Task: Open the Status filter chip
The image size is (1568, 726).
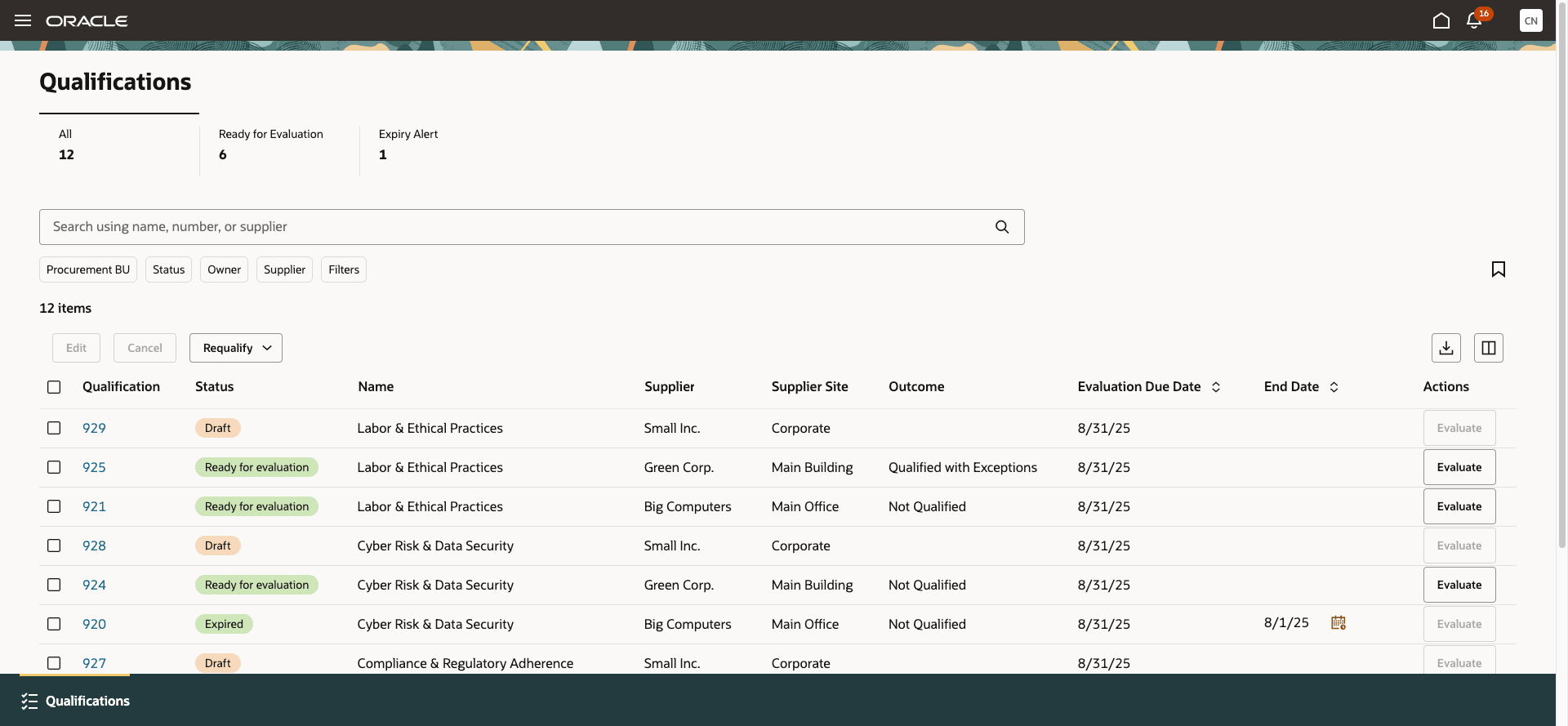Action: click(169, 269)
